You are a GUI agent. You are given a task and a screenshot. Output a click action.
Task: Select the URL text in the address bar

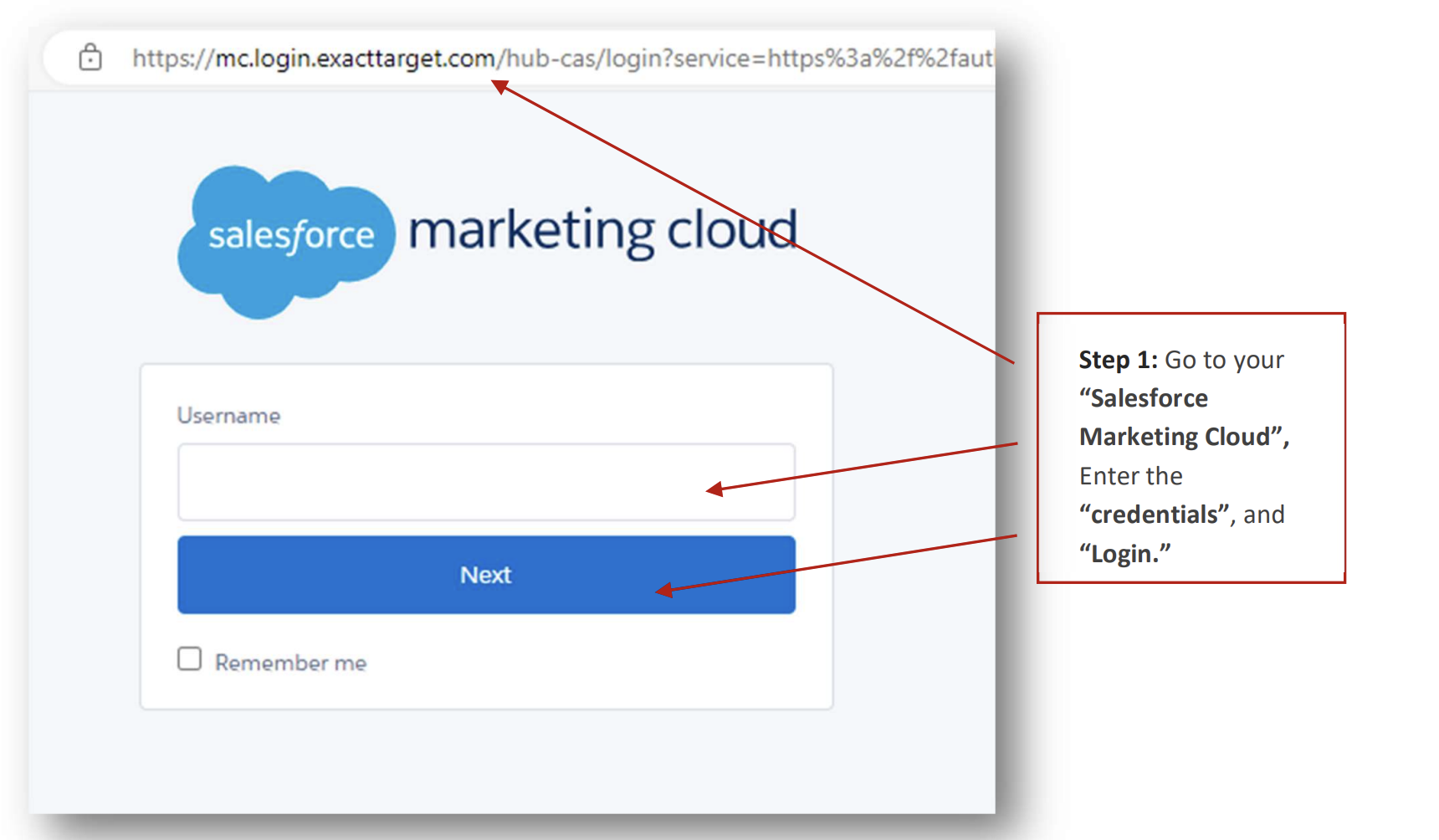click(x=562, y=59)
